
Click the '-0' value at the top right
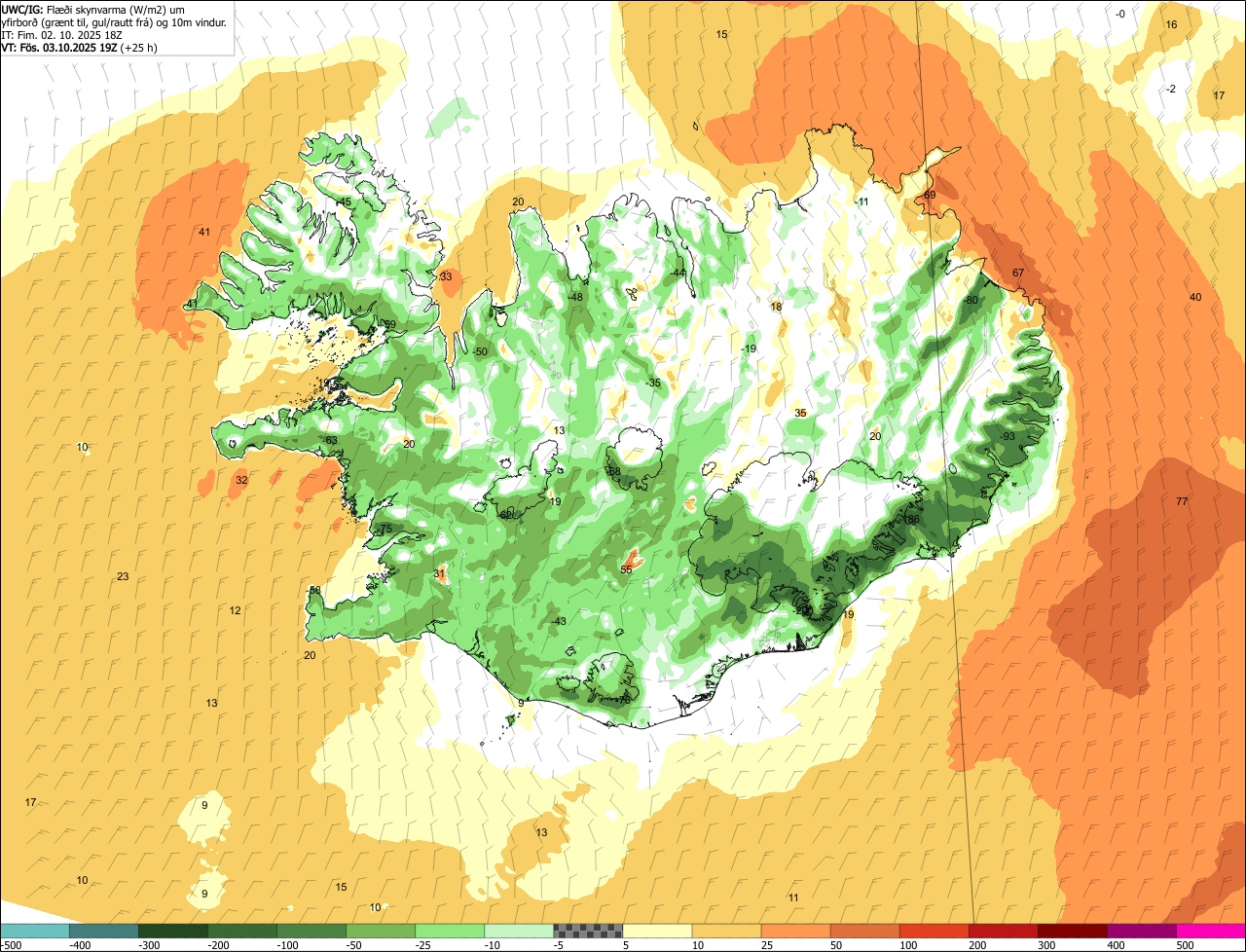click(x=1120, y=14)
